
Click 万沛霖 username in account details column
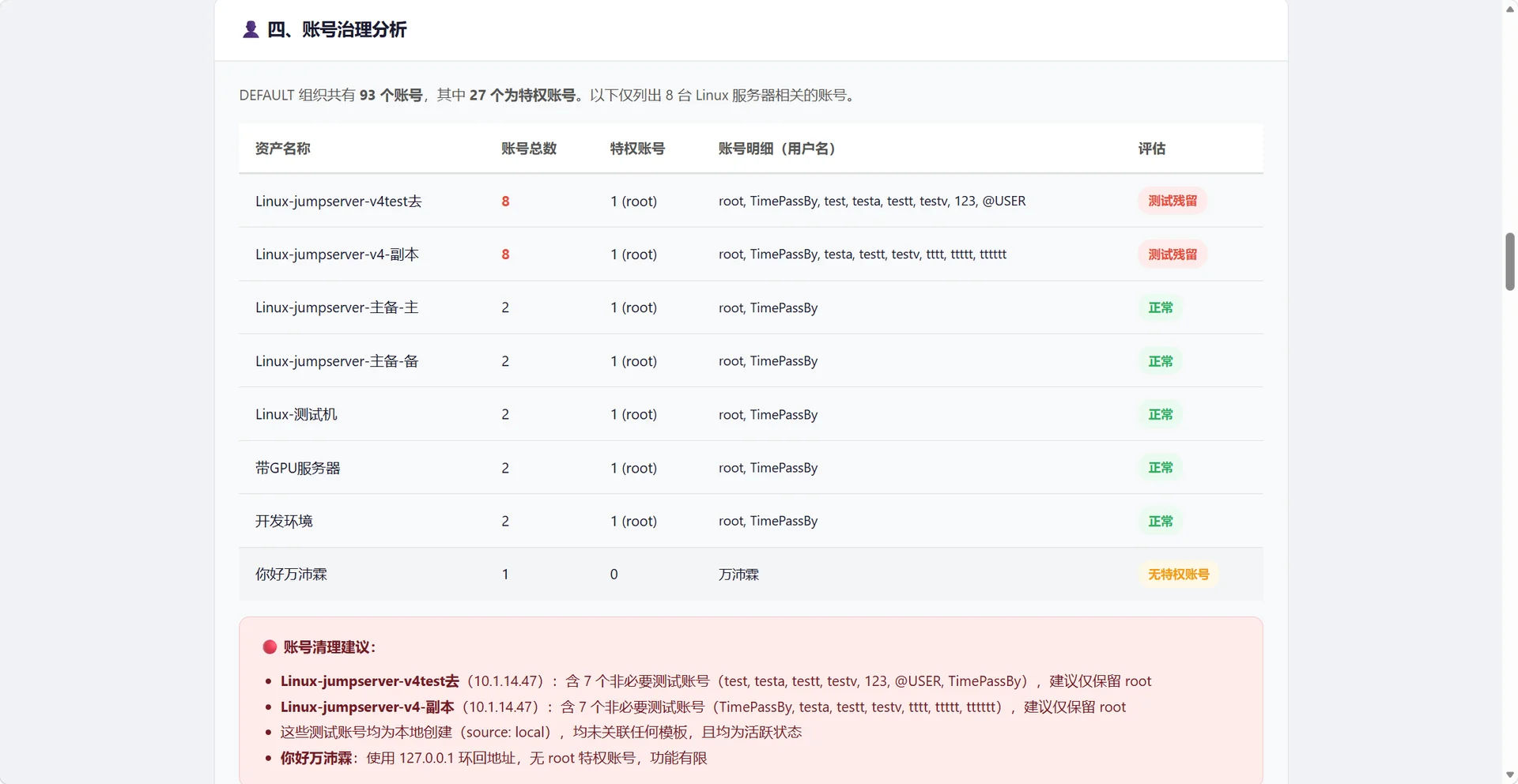click(738, 575)
